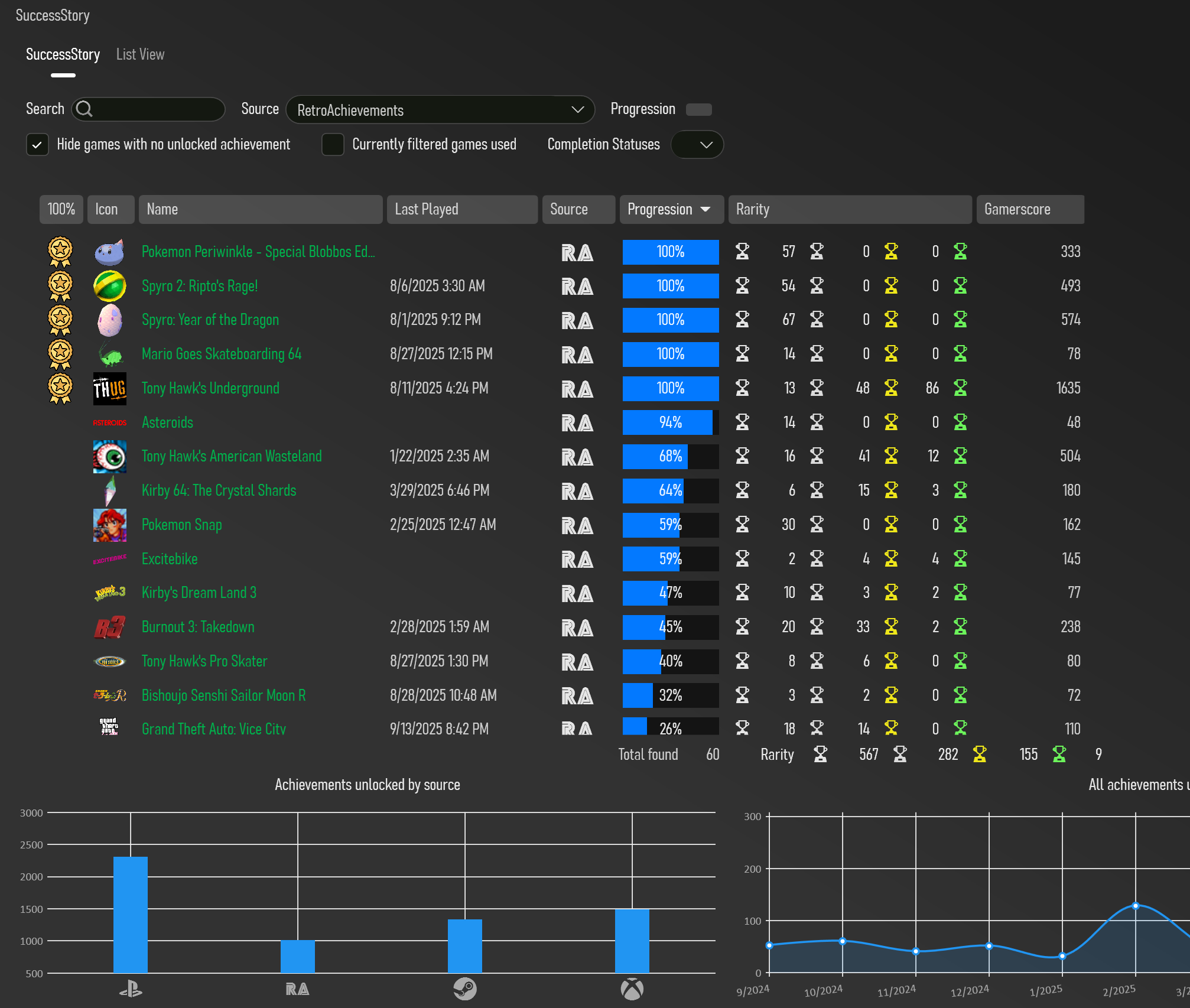Click the Spyro 2 green ball icon
The width and height of the screenshot is (1190, 1008).
click(x=109, y=286)
